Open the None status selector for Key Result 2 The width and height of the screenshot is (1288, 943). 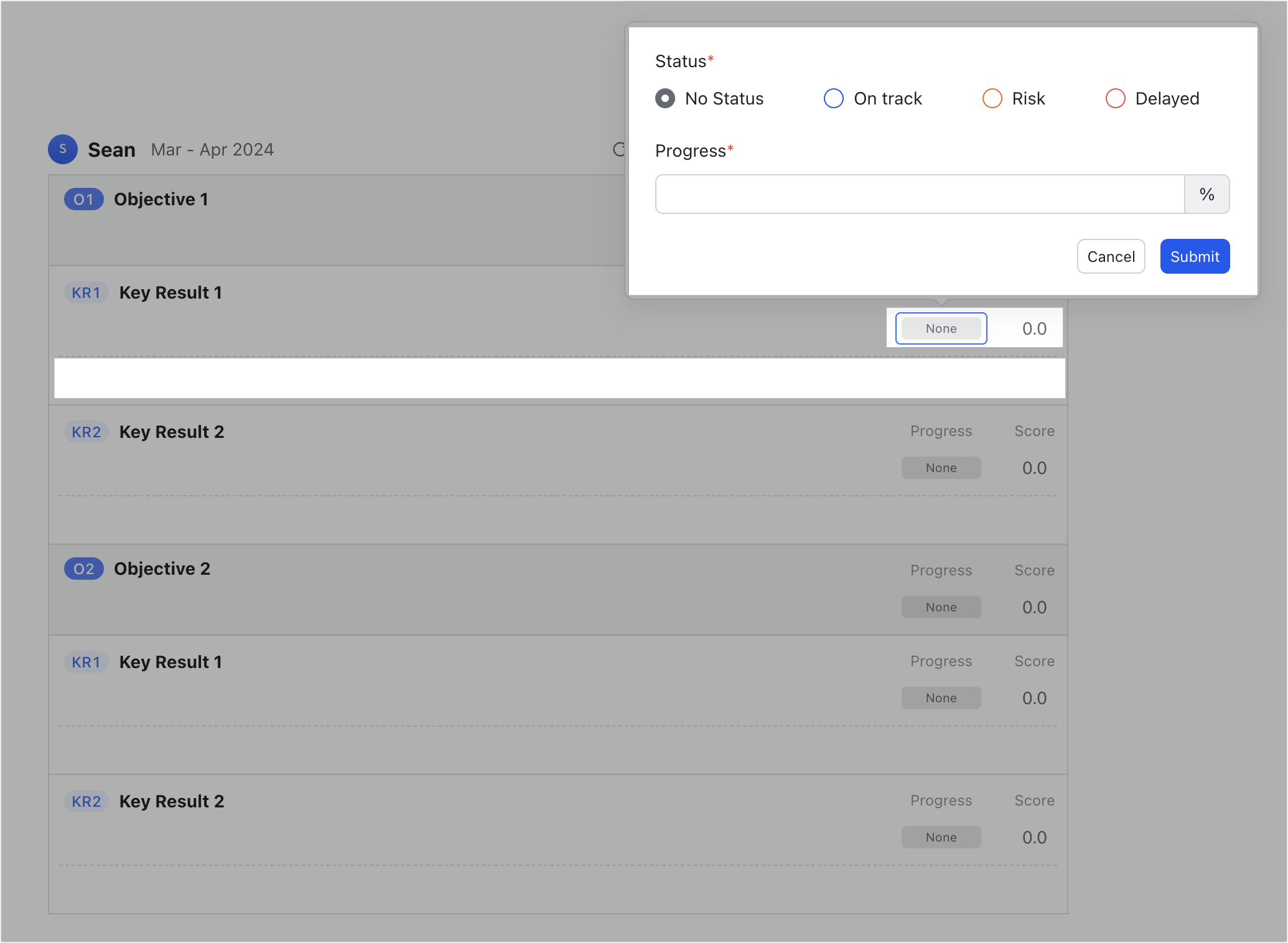coord(940,467)
